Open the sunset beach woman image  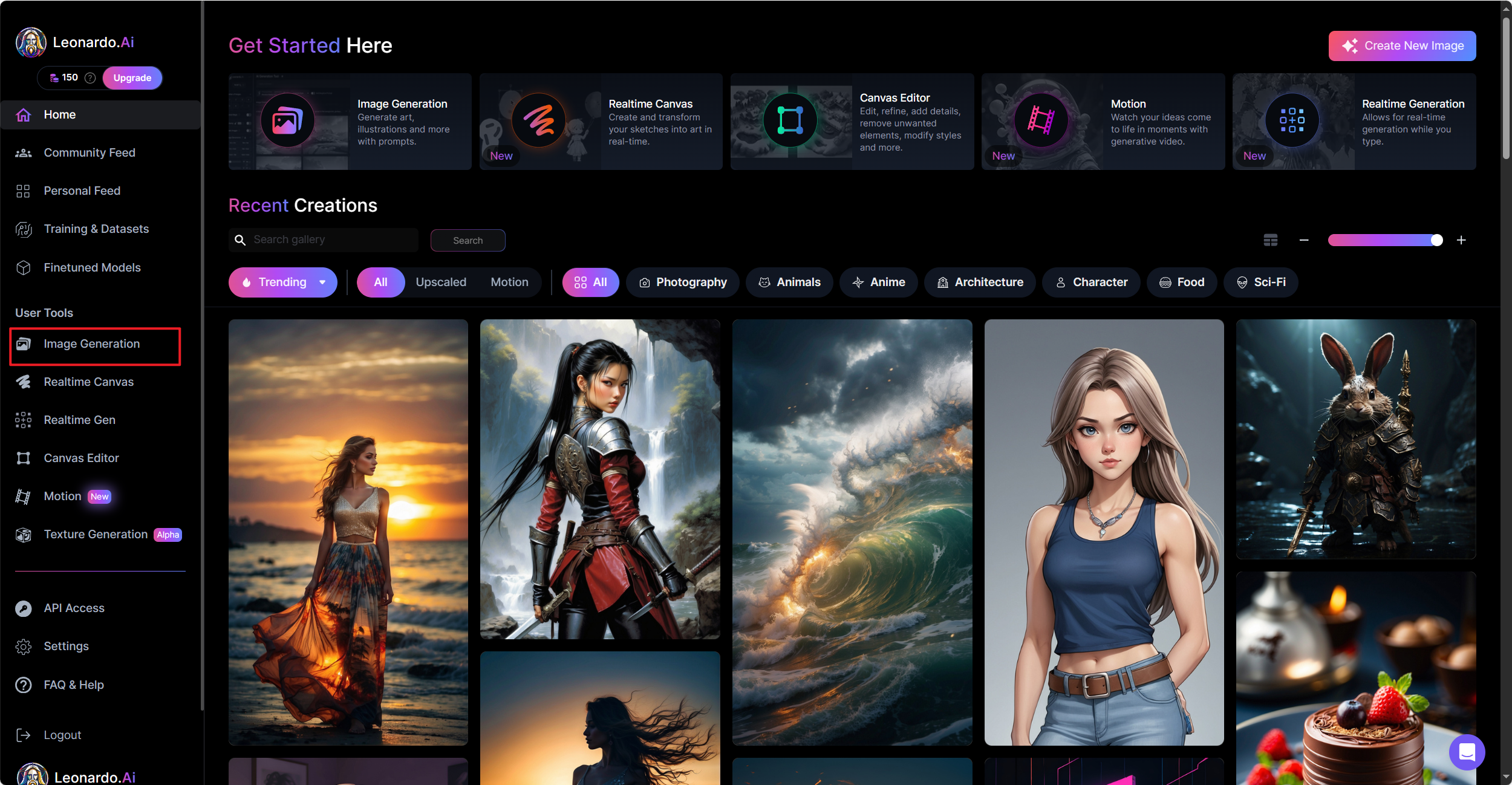pos(348,532)
